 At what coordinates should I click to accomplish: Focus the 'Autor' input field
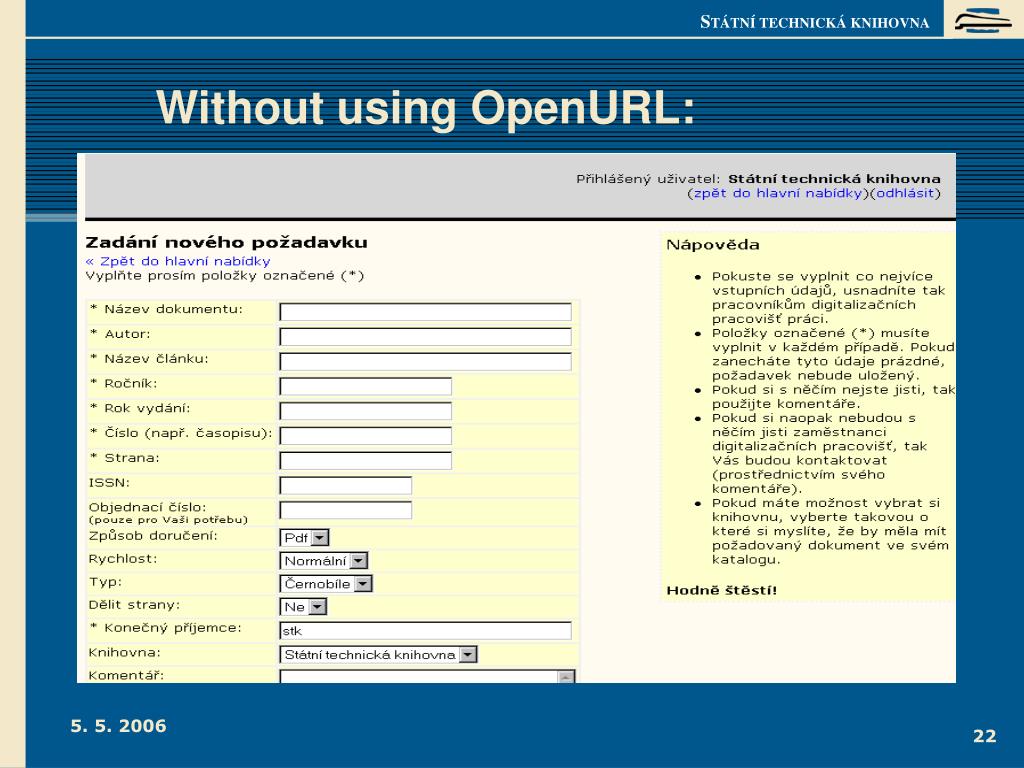pyautogui.click(x=425, y=336)
